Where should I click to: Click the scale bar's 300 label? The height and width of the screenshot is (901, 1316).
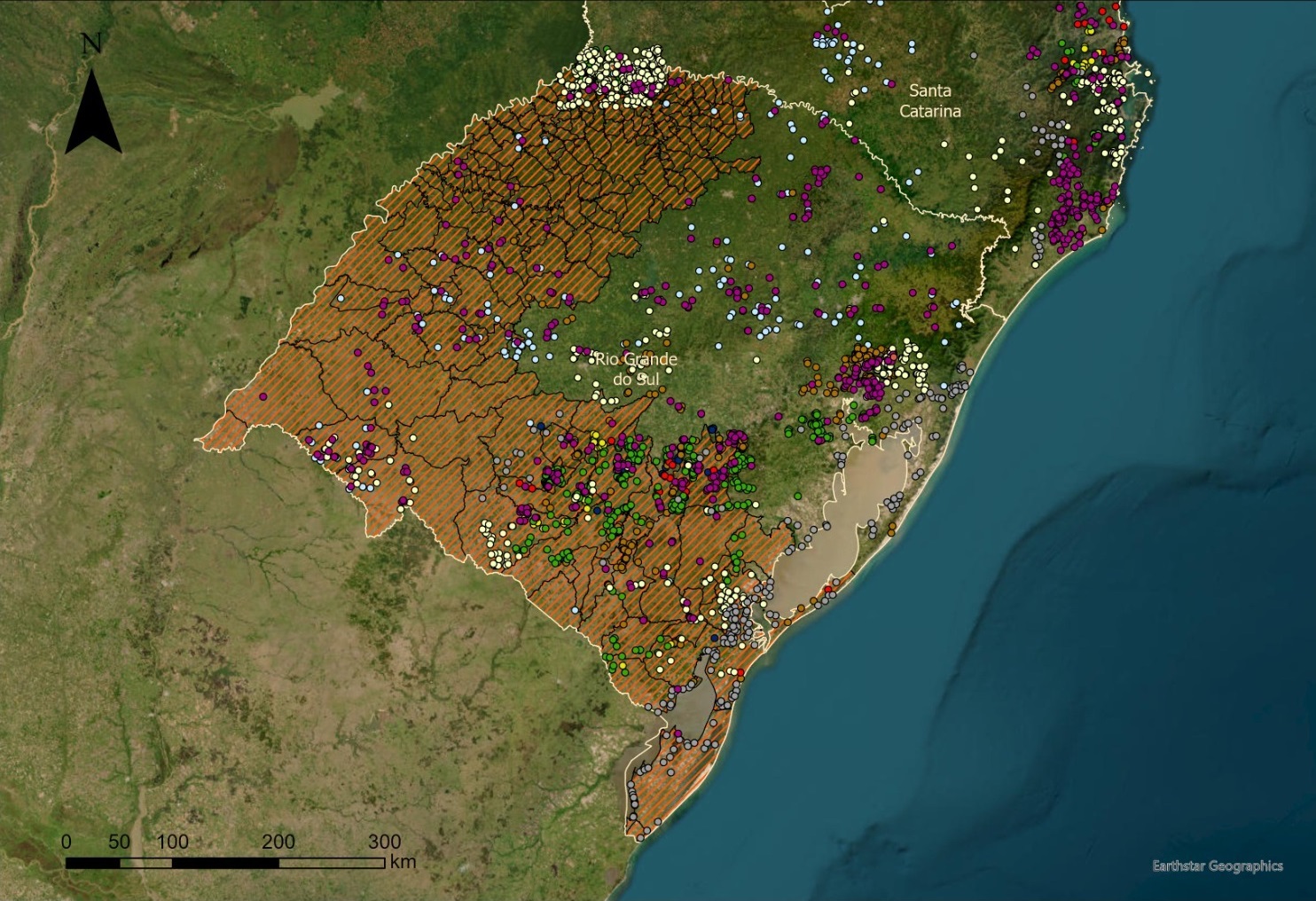[x=384, y=842]
